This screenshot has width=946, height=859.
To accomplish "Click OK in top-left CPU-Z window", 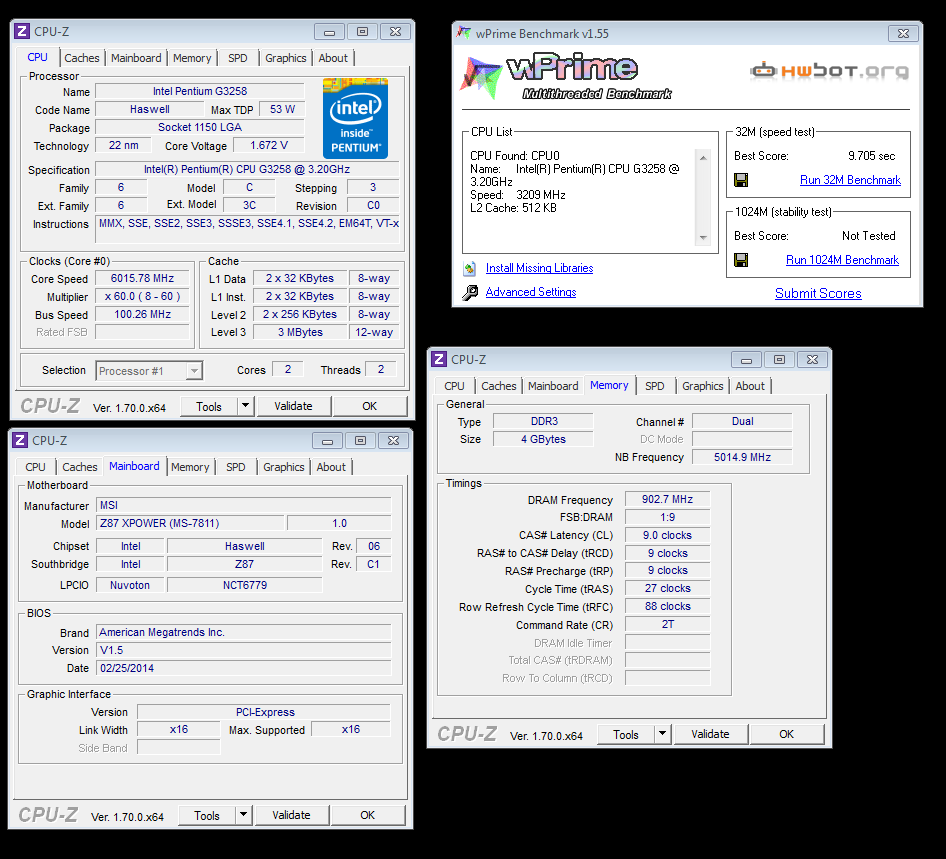I will click(x=369, y=406).
